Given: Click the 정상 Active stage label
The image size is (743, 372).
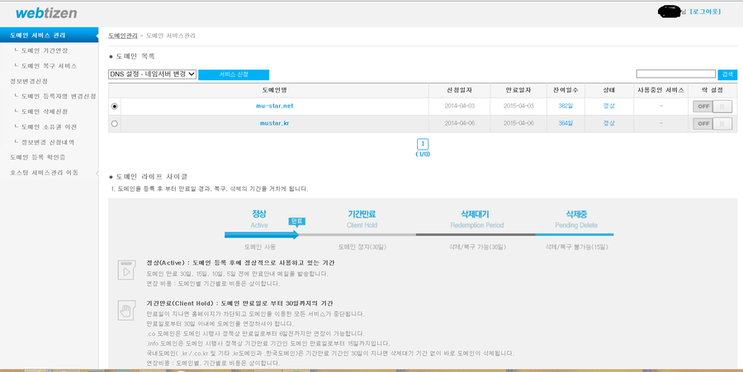Looking at the screenshot, I should click(x=259, y=214).
